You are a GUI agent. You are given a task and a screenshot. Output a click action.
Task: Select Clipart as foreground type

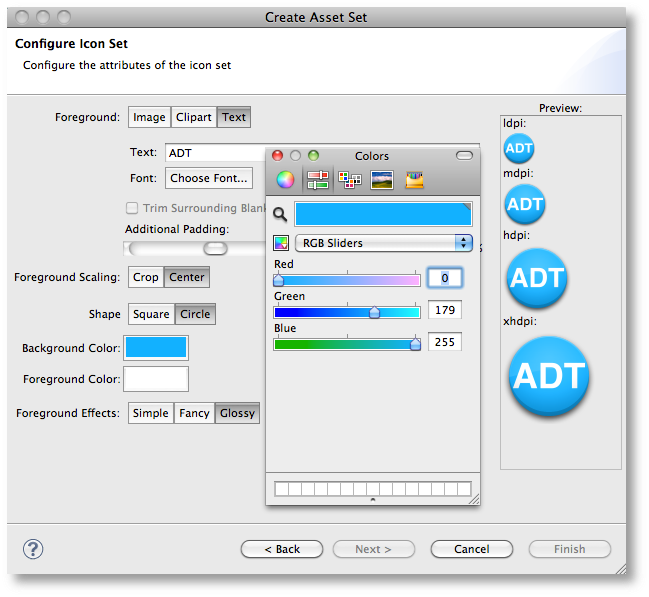point(193,117)
